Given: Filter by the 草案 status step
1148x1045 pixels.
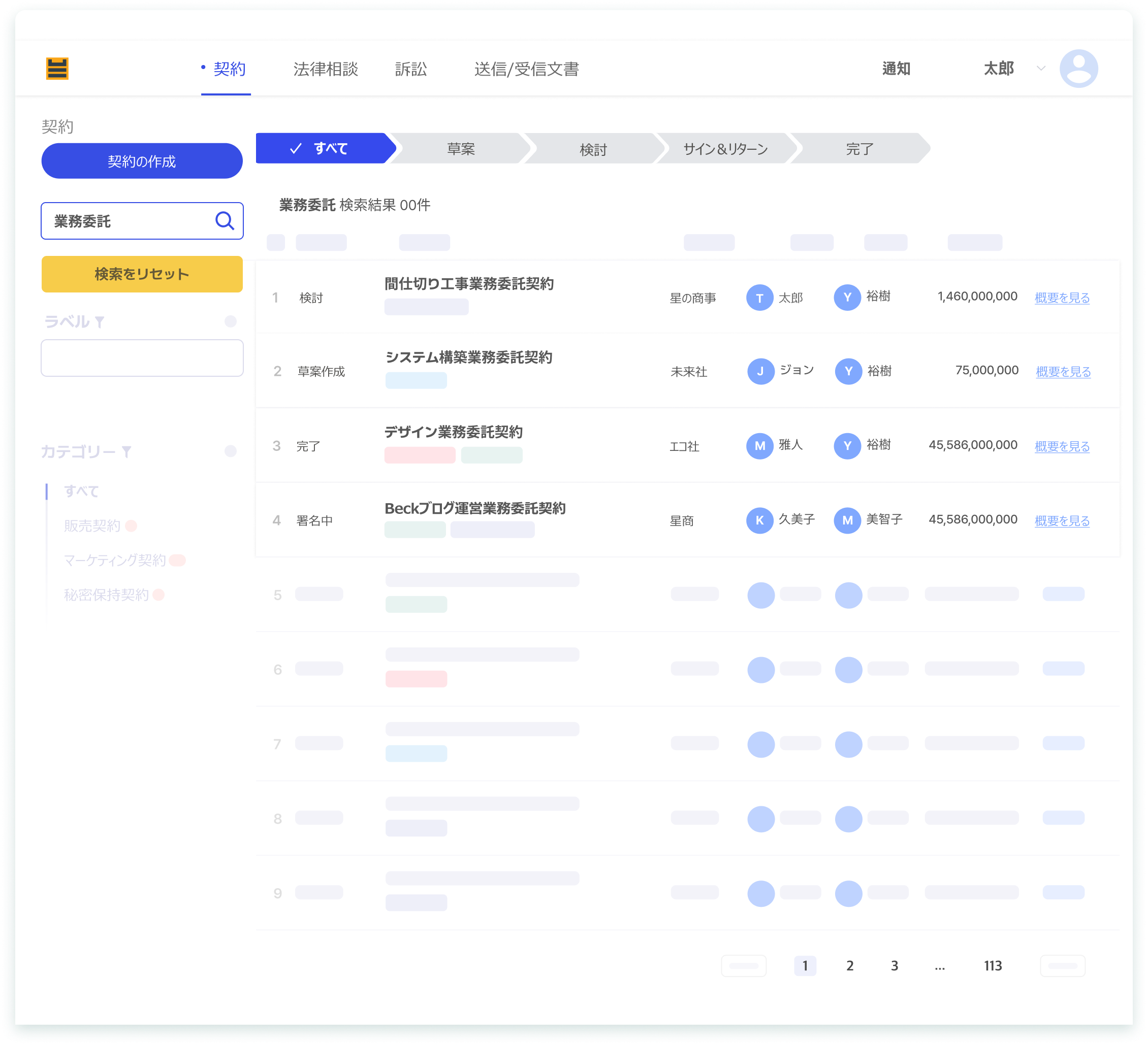Looking at the screenshot, I should coord(460,149).
